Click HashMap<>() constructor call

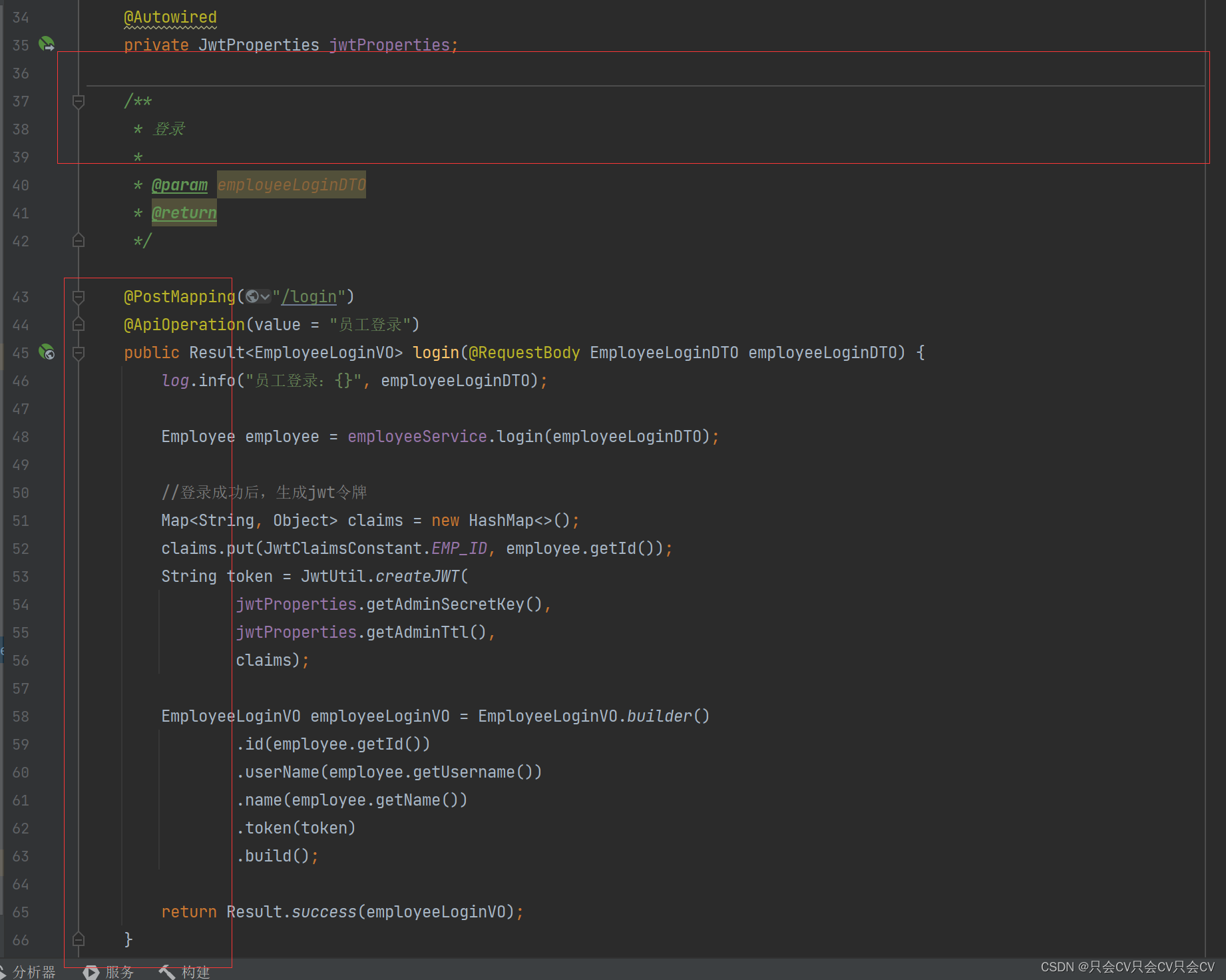(x=520, y=521)
